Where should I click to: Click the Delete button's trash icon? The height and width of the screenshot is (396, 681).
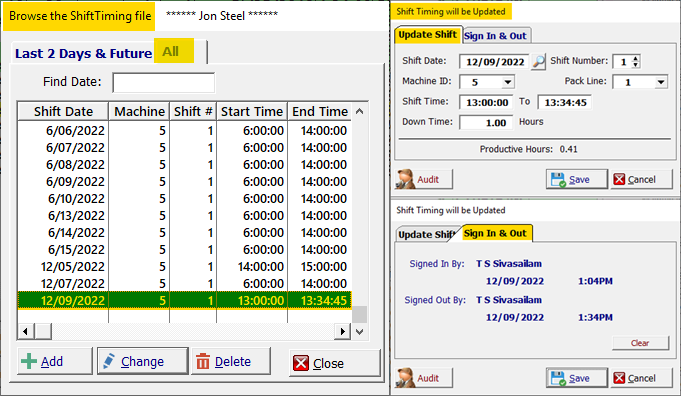(x=203, y=361)
